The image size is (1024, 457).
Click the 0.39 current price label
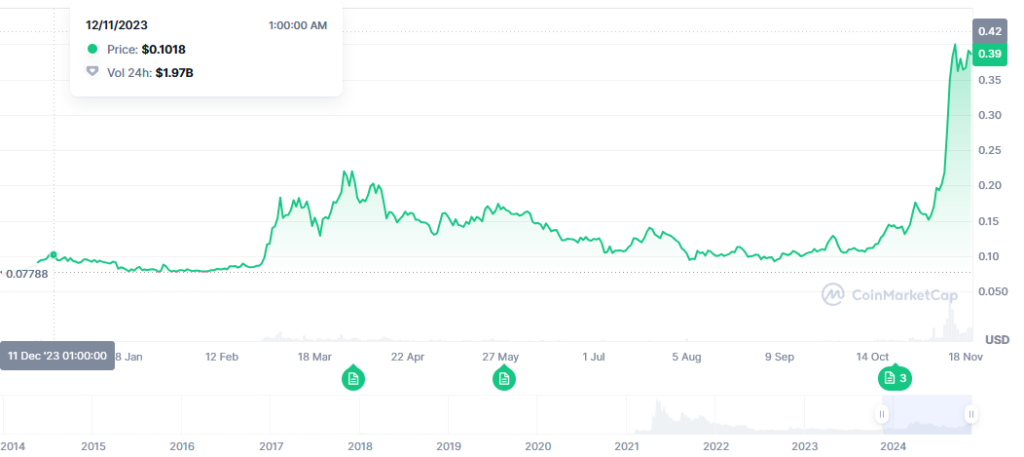pos(990,53)
